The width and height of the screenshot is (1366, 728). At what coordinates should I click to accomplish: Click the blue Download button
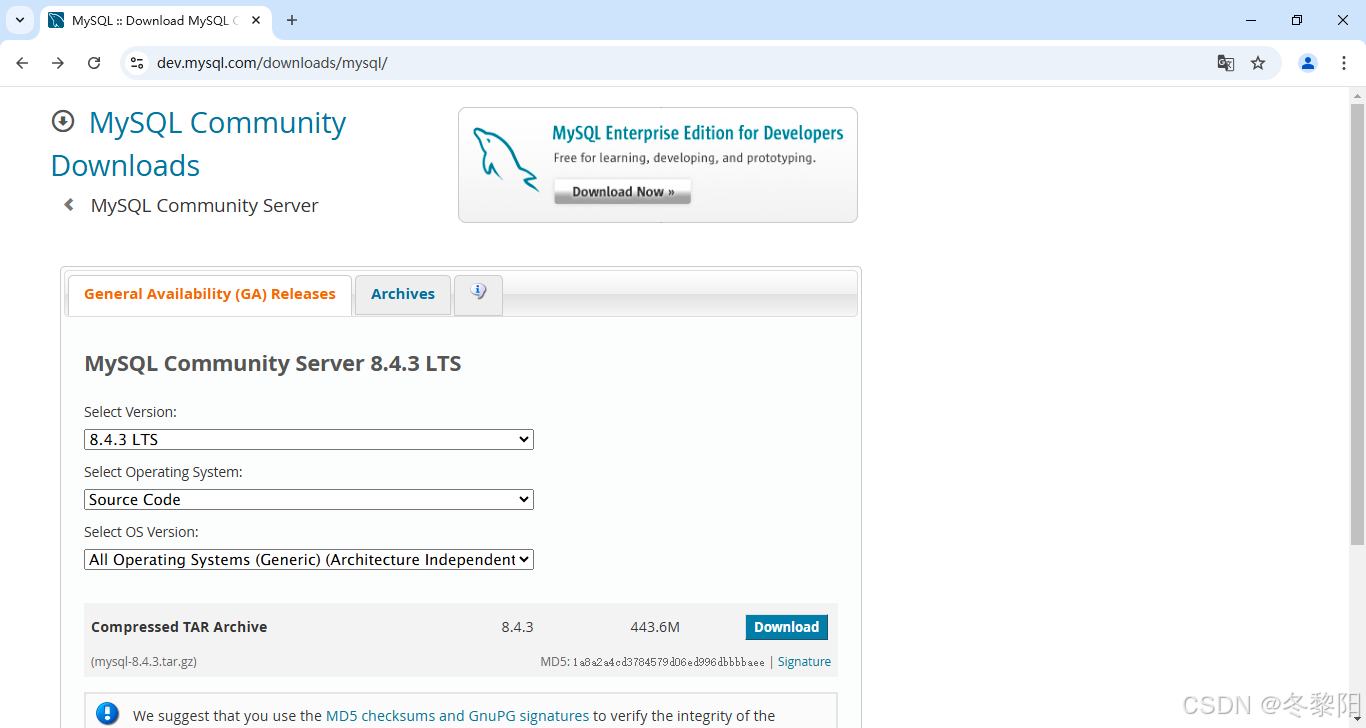pos(787,627)
